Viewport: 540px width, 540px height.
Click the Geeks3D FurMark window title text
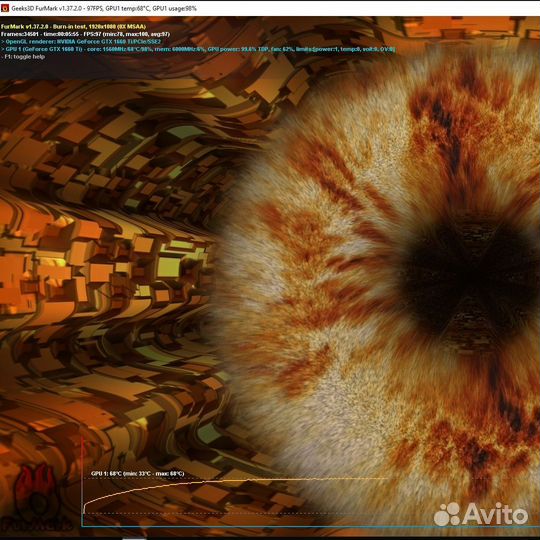104,8
